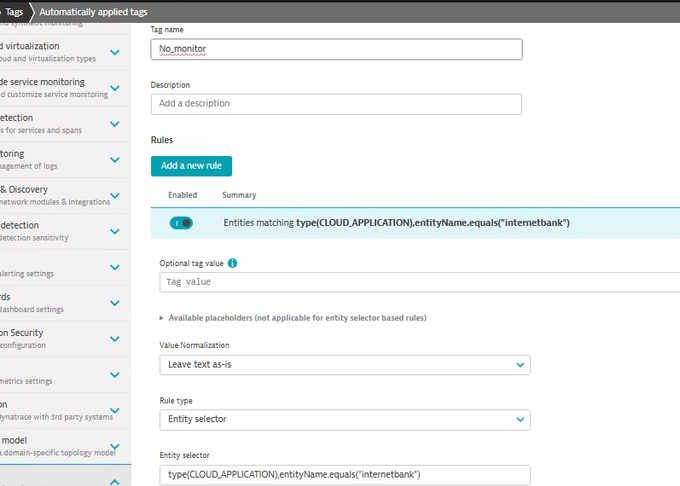
Task: Click the Add a new rule button
Action: point(191,166)
